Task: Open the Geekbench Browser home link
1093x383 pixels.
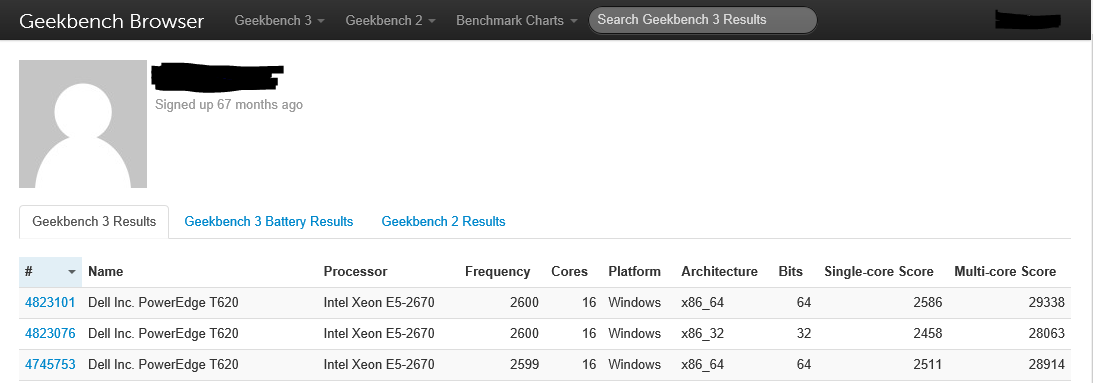Action: [x=112, y=21]
